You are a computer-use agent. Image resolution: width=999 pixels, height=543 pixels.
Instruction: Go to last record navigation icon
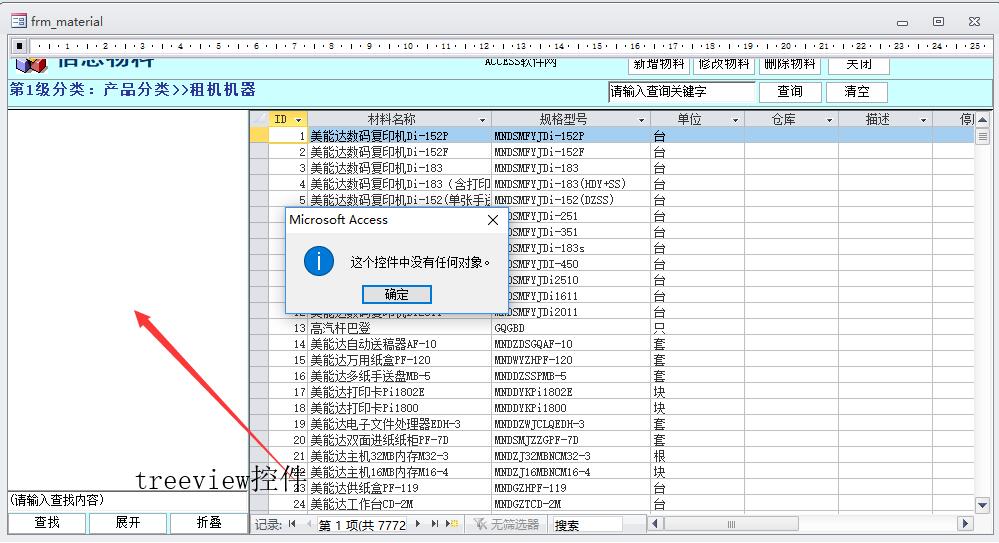[x=435, y=524]
